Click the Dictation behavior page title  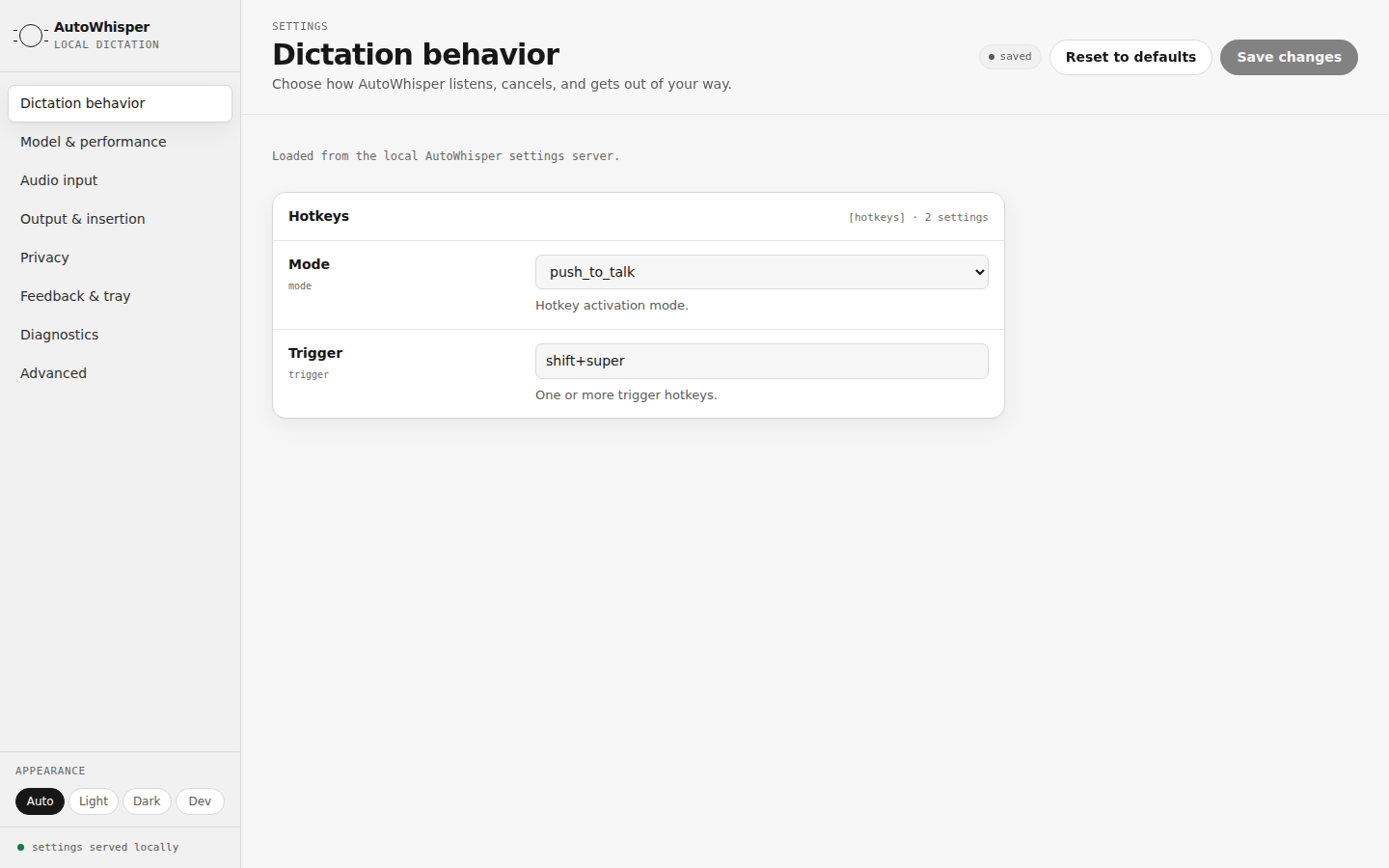coord(416,54)
